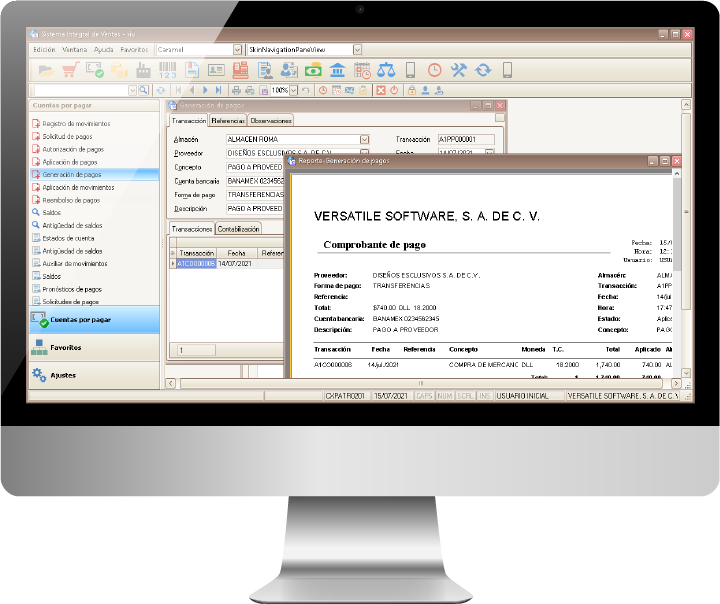Open Solicitud de pagos in sidebar

[62, 136]
